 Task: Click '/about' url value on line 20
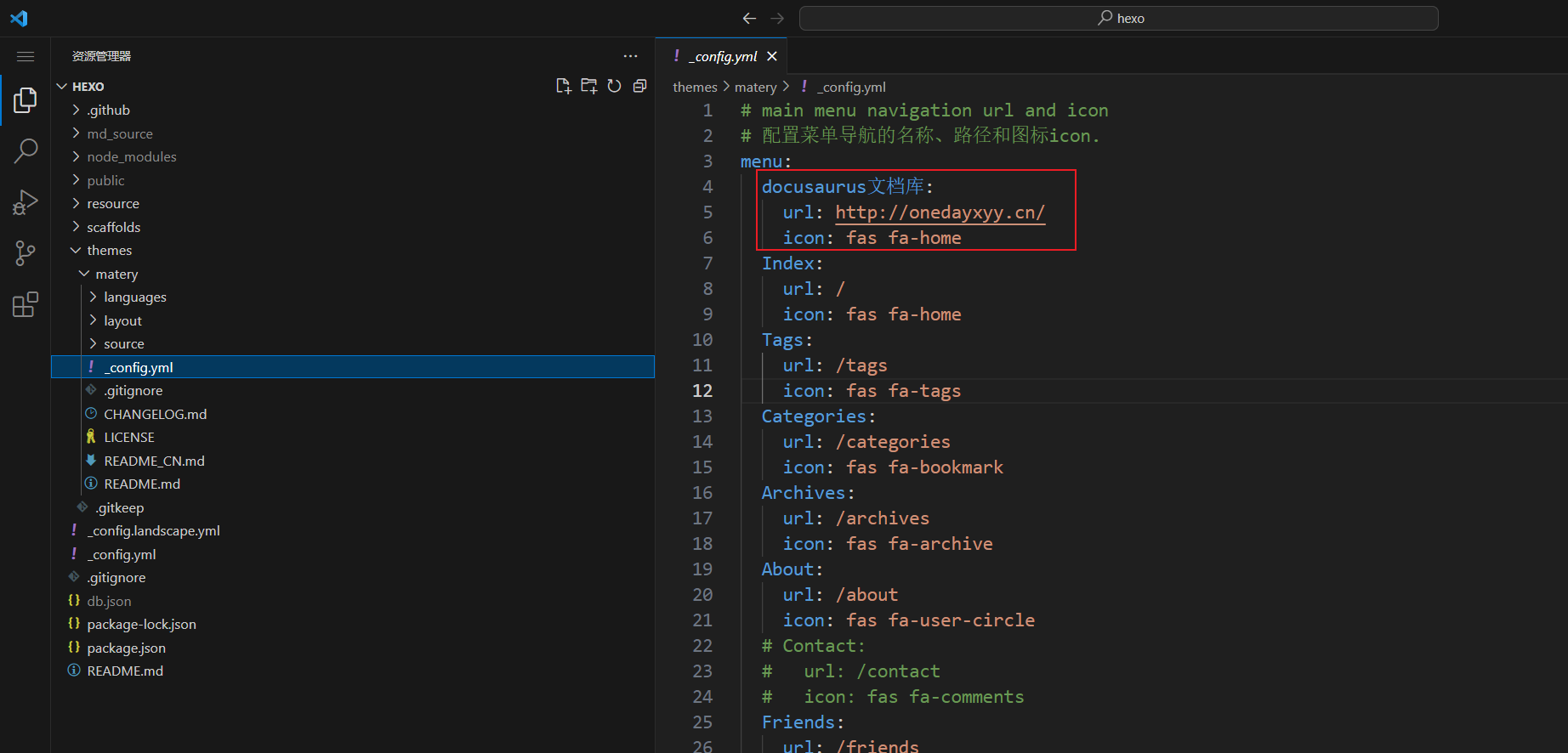(866, 595)
